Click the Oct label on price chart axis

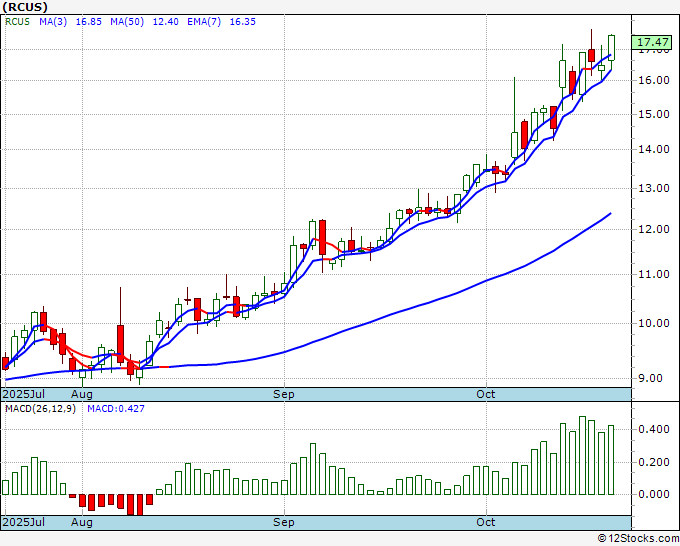[486, 394]
